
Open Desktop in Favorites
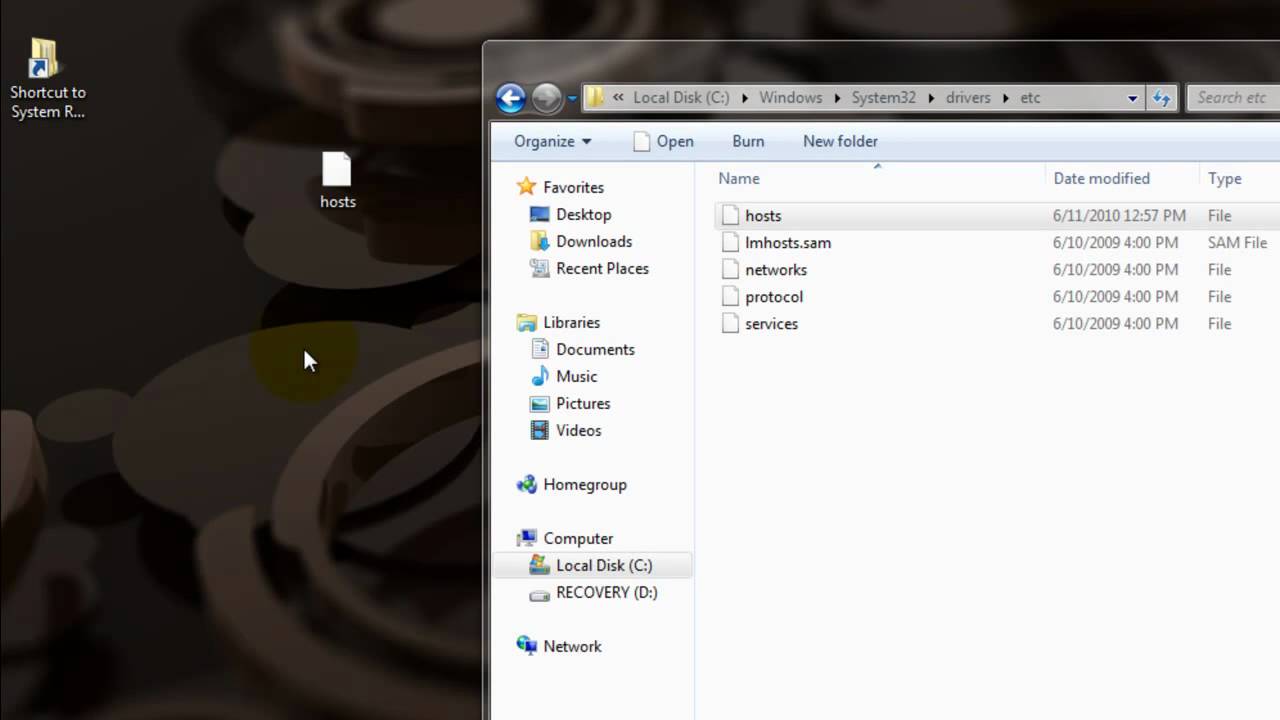[583, 214]
